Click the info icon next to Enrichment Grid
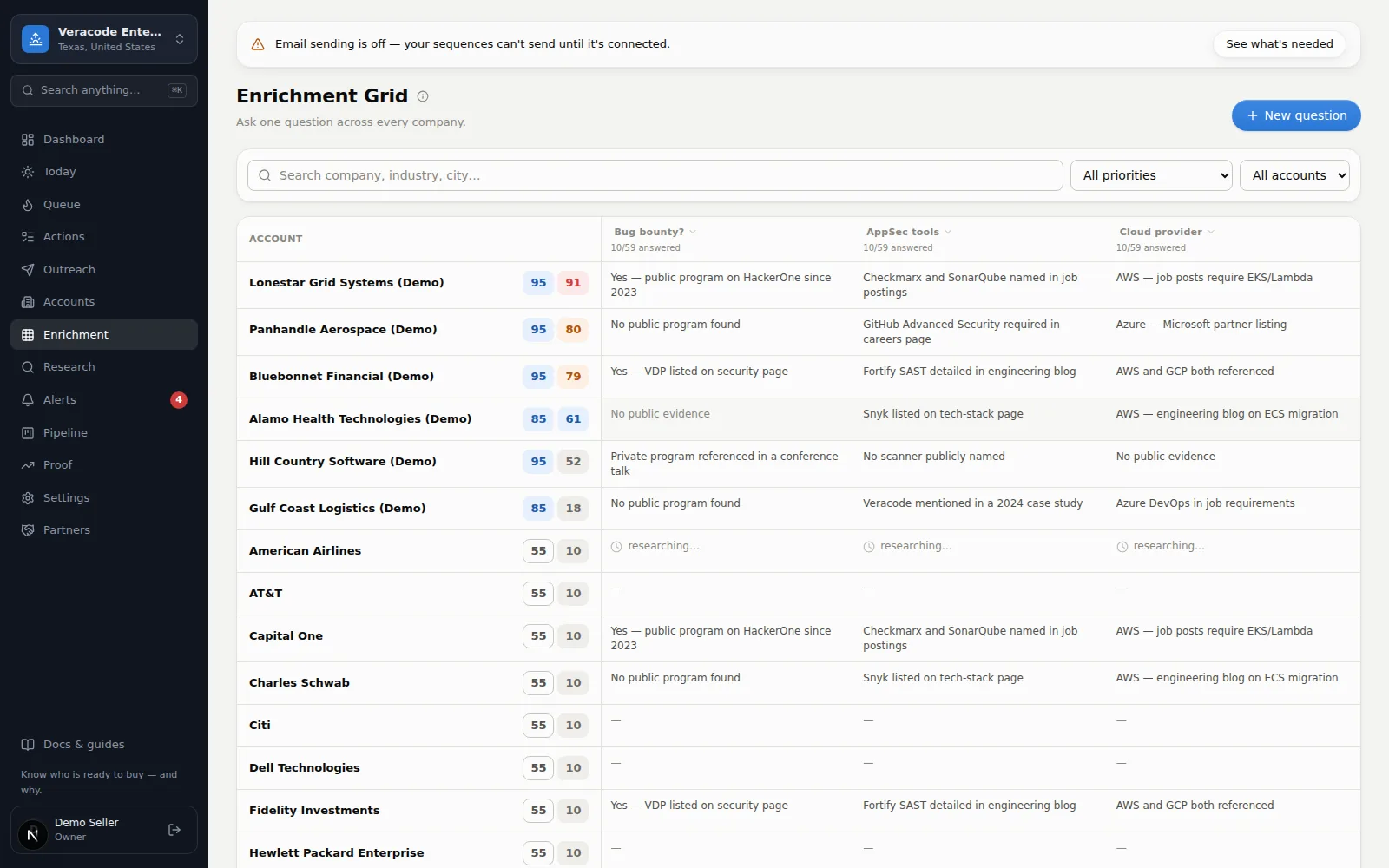The image size is (1389, 868). (423, 96)
